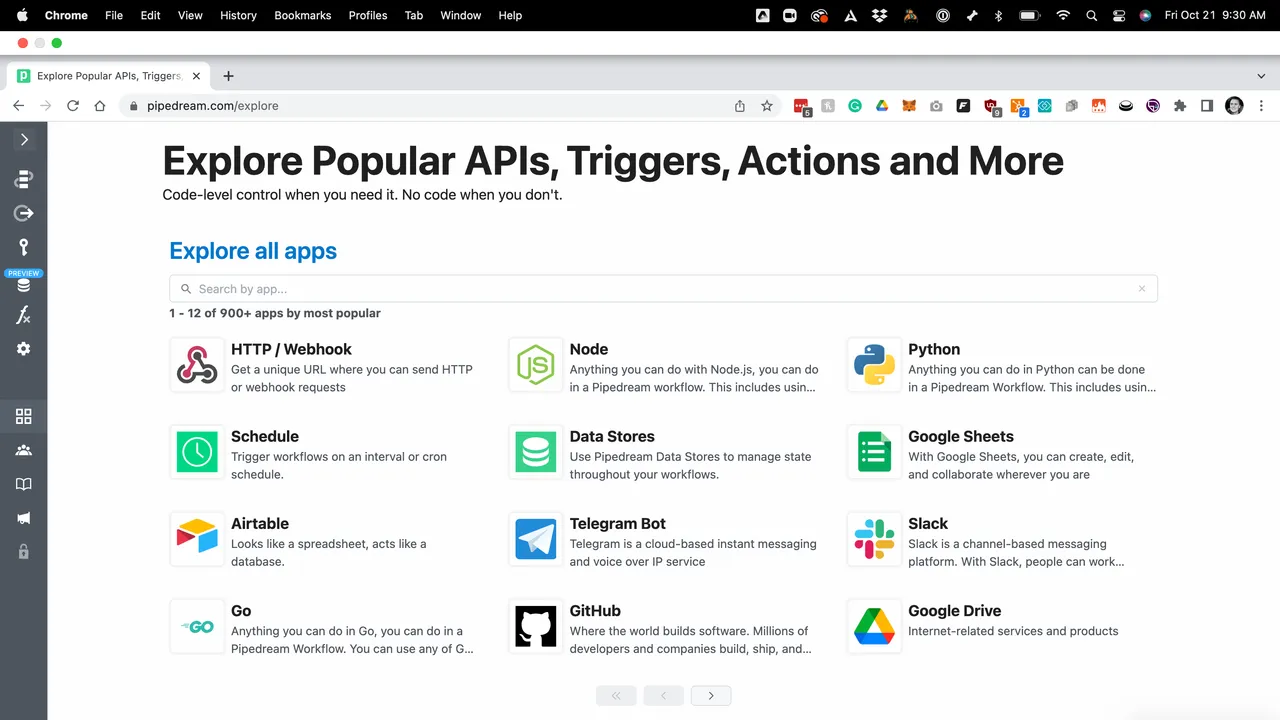Bookmark this page with the star

[767, 106]
